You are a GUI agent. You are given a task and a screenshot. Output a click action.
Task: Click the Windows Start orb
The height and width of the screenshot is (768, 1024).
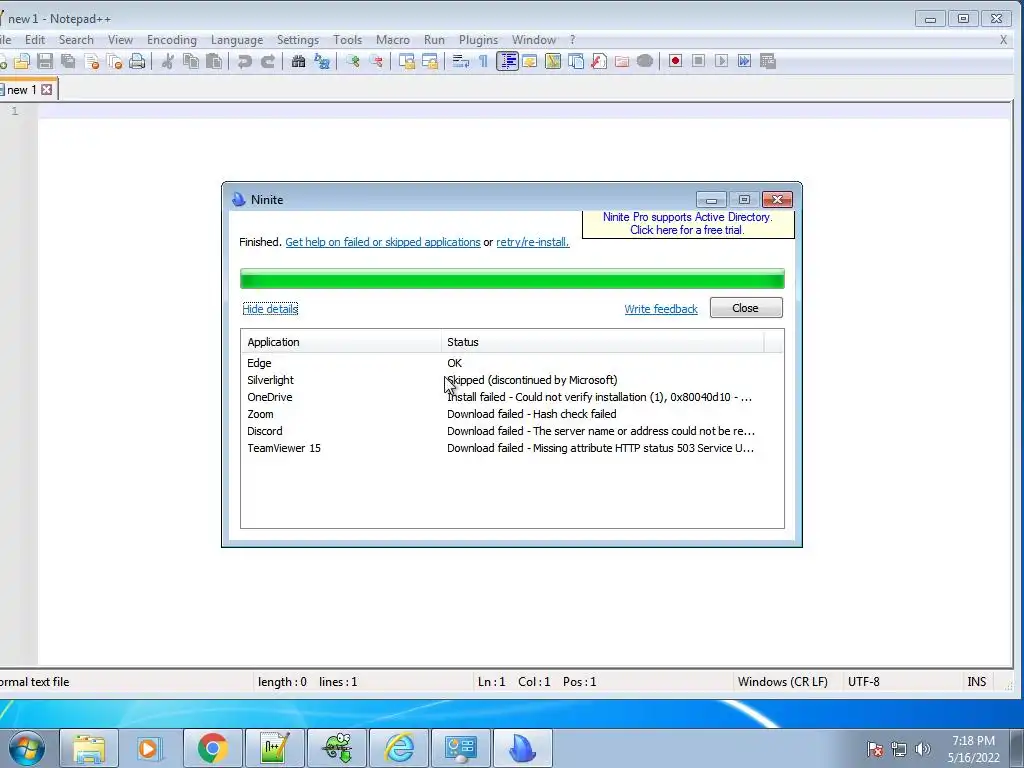27,748
